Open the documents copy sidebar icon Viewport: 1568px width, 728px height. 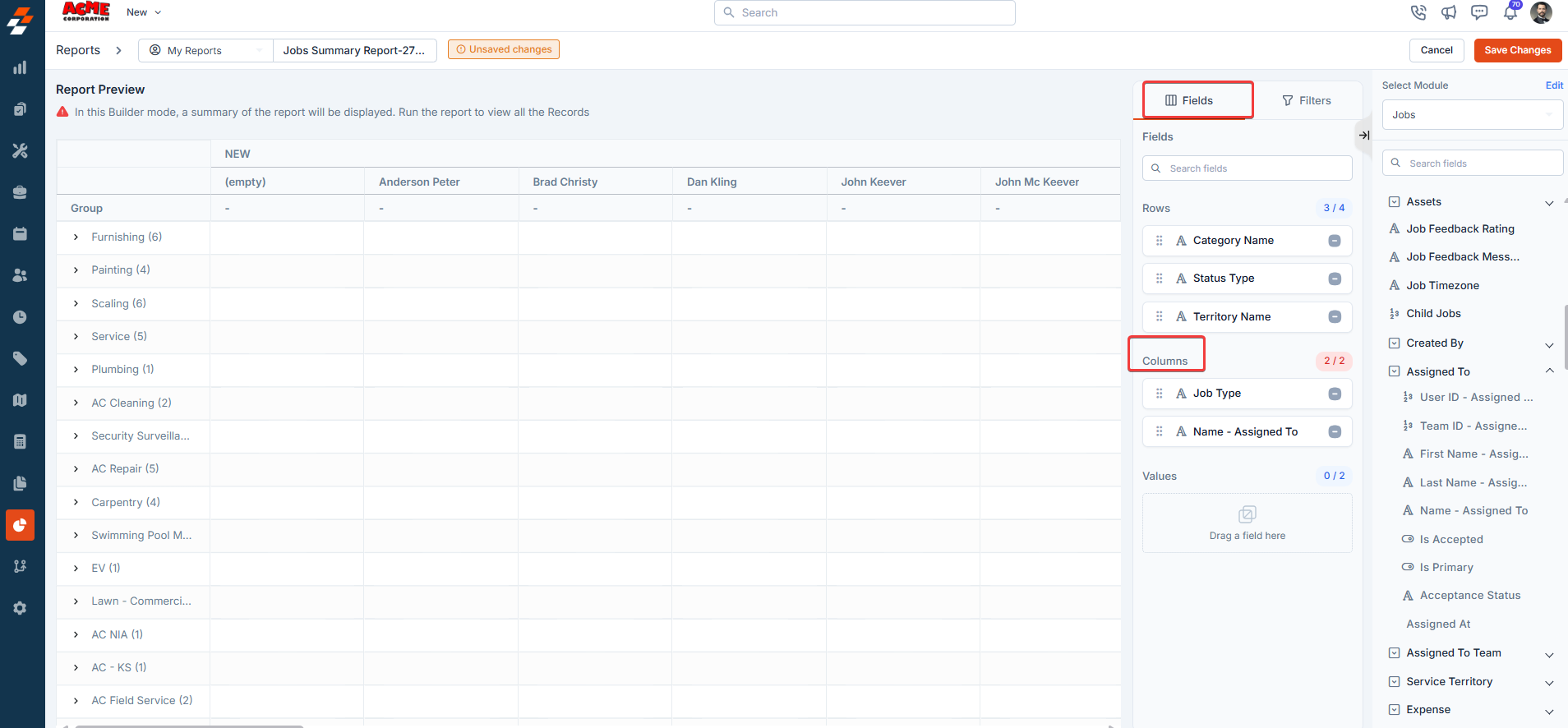(x=20, y=483)
